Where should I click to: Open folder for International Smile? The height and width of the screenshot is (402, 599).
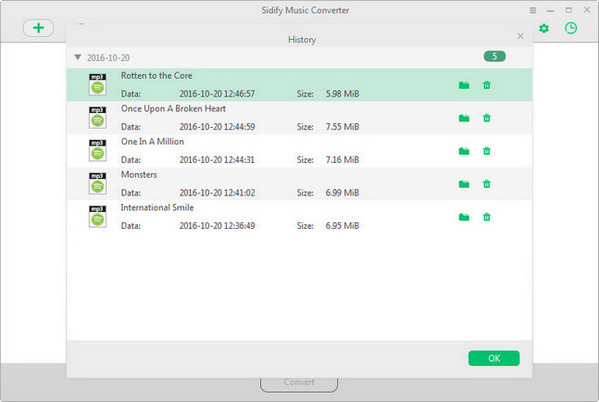[x=464, y=217]
